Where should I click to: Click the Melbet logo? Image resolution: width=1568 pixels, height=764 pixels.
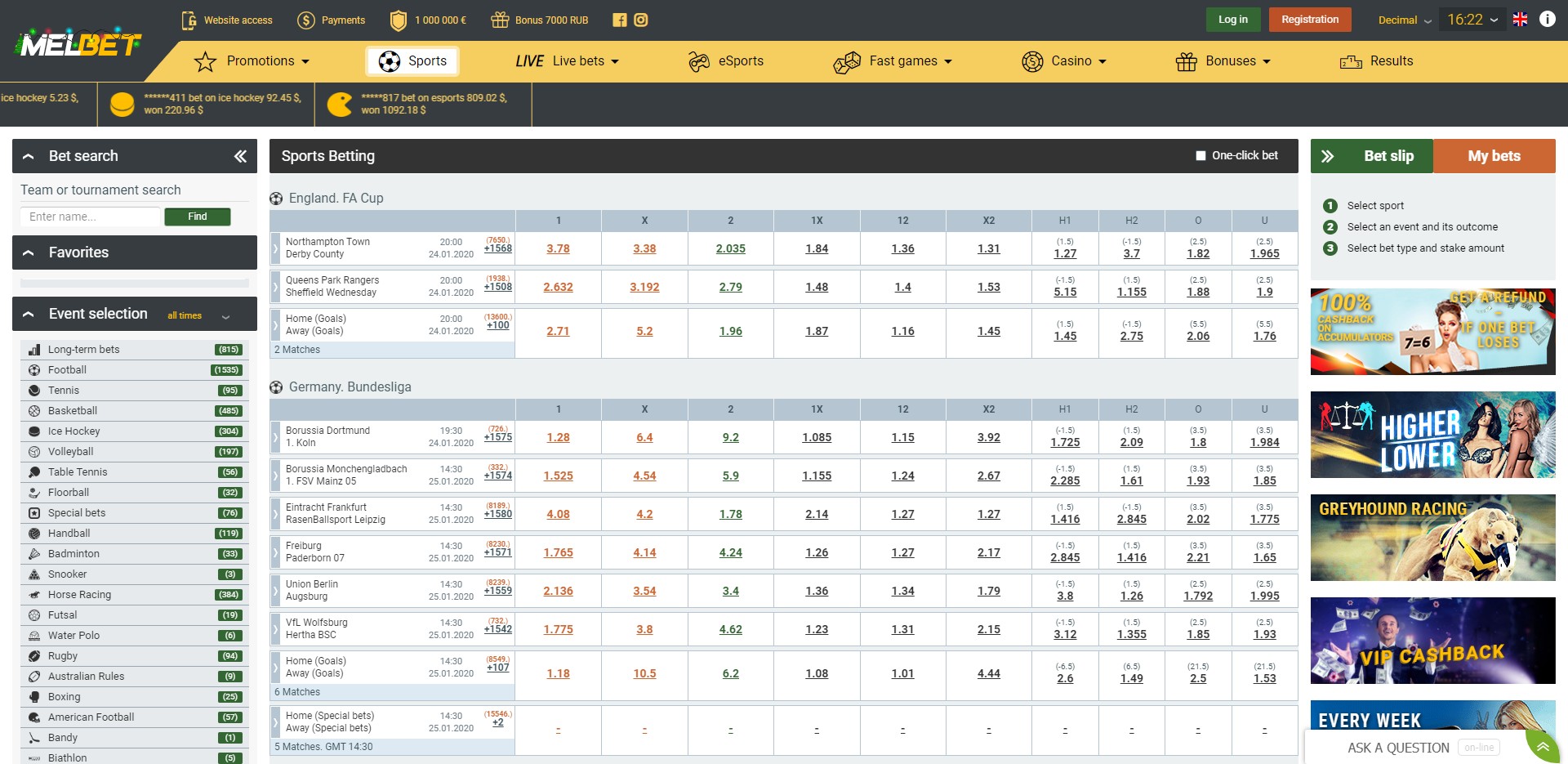(x=78, y=44)
